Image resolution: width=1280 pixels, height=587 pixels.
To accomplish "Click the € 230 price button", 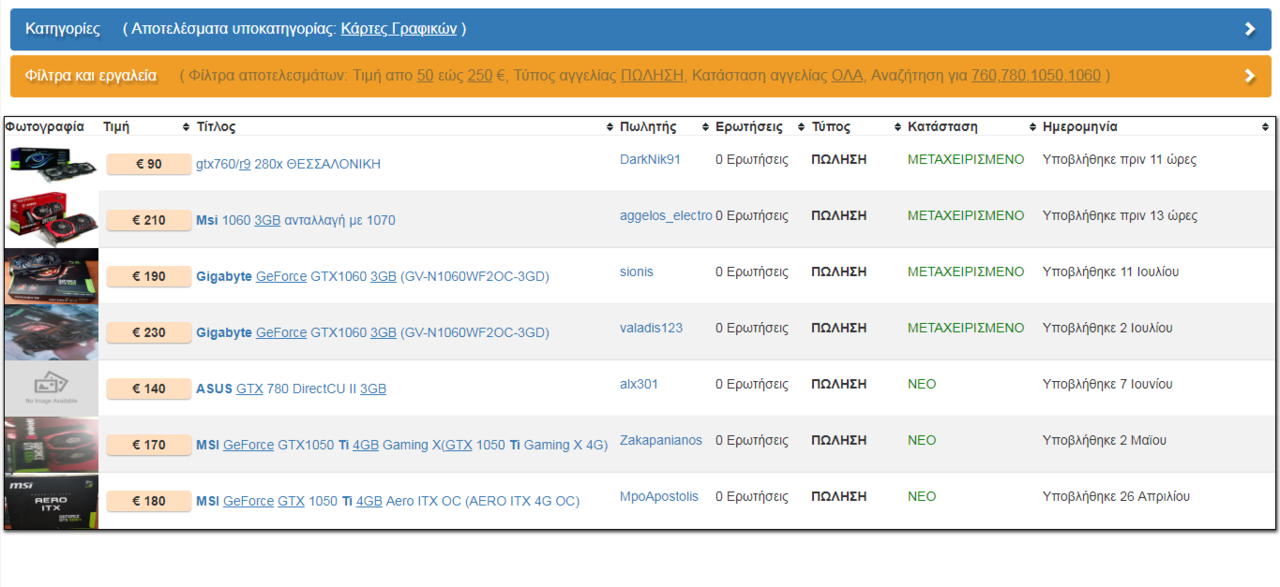I will [148, 332].
